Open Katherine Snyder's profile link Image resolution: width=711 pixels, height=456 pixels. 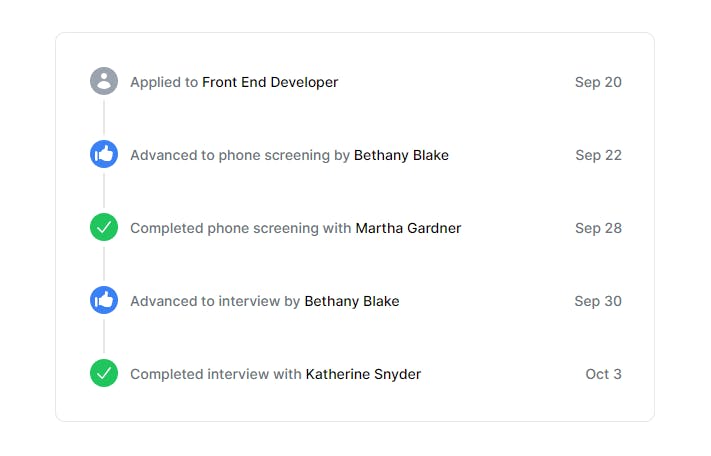click(x=363, y=374)
